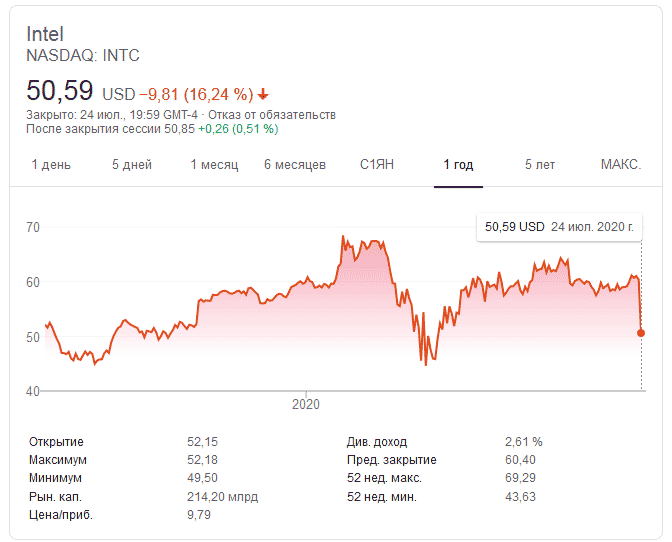Open the "1 месяц" chart range
The width and height of the screenshot is (672, 542).
214,165
